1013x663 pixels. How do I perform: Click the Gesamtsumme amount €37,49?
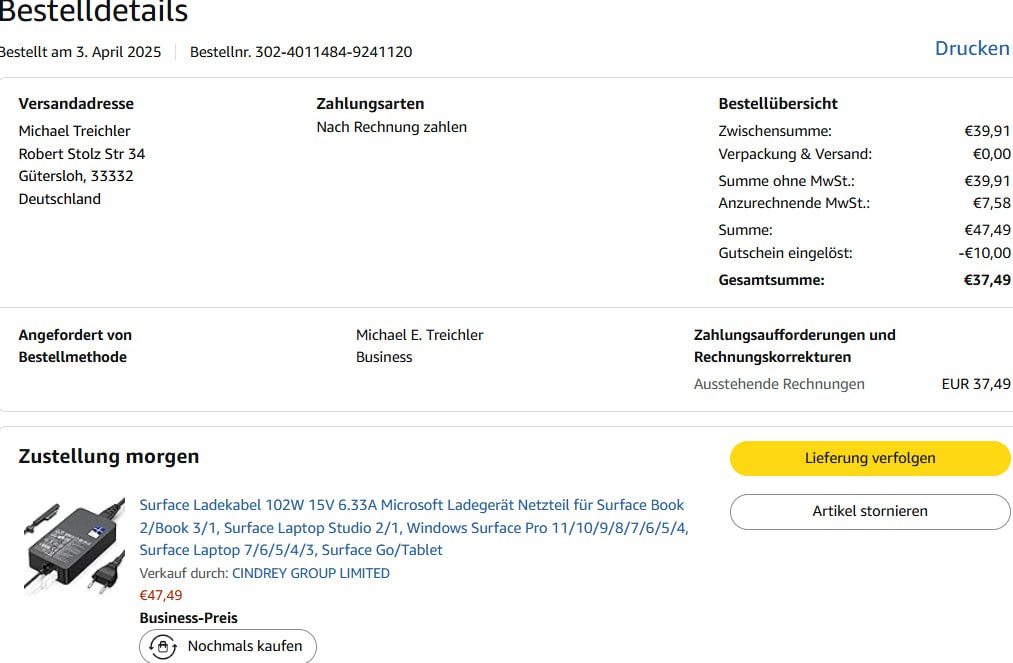coord(986,280)
